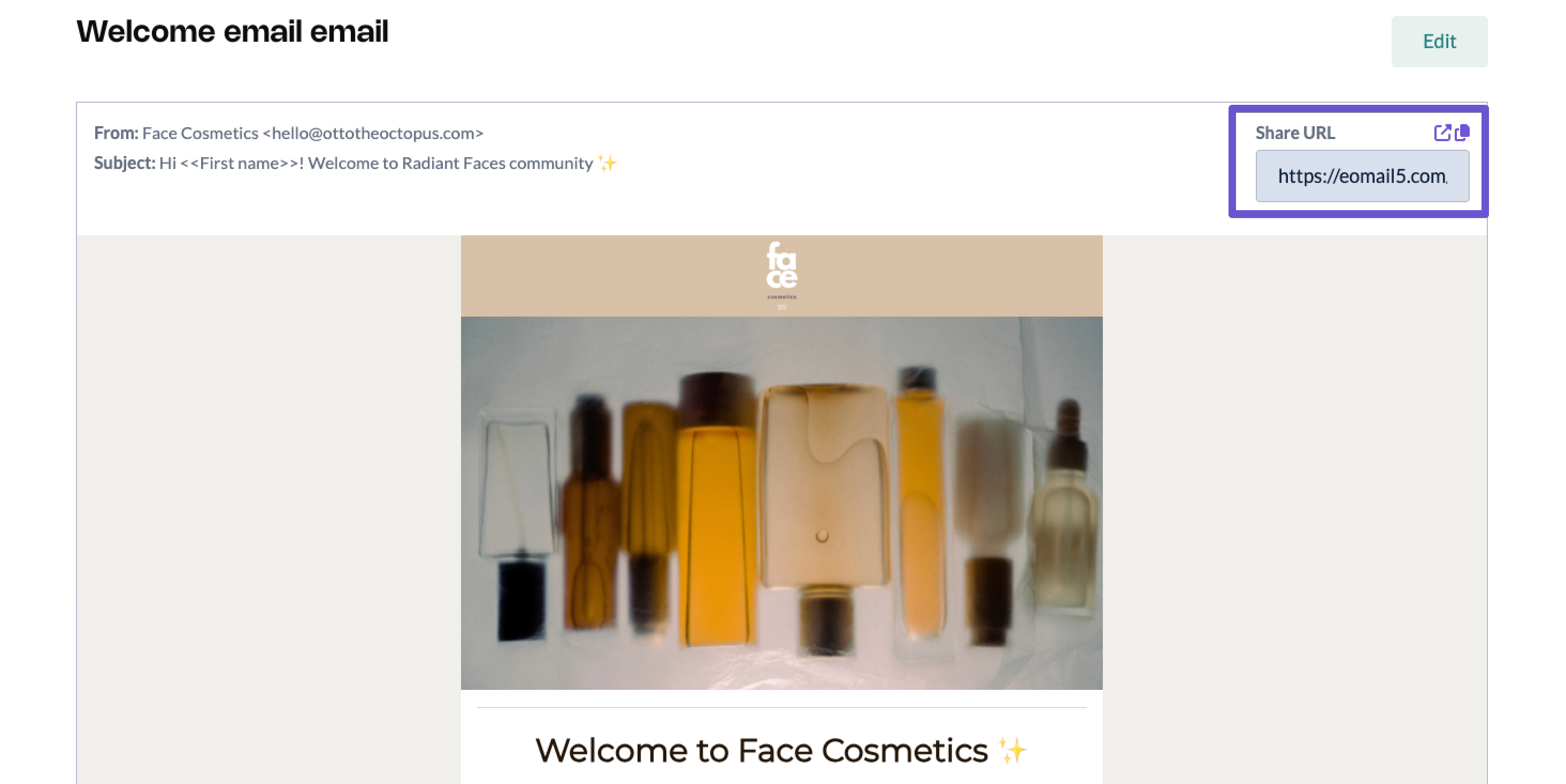Click the hello@ottotheoctopus.com sender address

coord(373,133)
